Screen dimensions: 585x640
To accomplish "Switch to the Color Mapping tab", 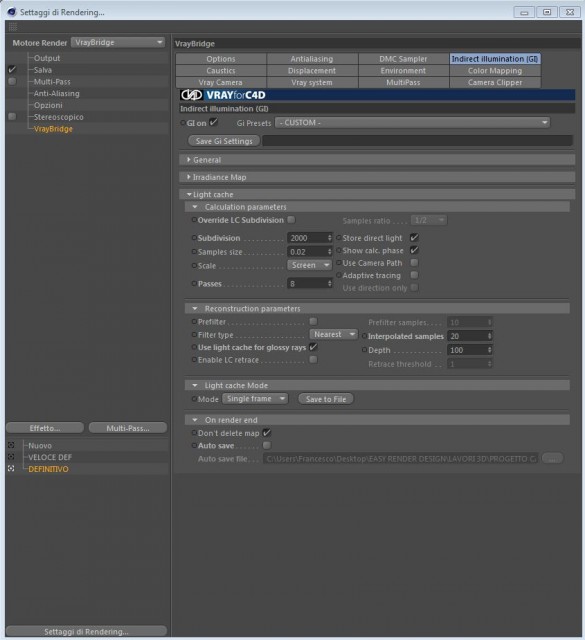I will pyautogui.click(x=495, y=71).
